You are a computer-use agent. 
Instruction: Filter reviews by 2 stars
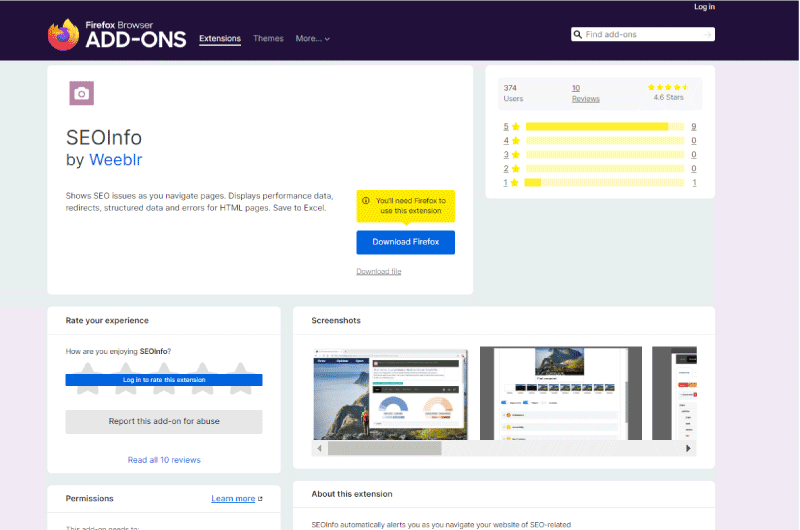511,168
